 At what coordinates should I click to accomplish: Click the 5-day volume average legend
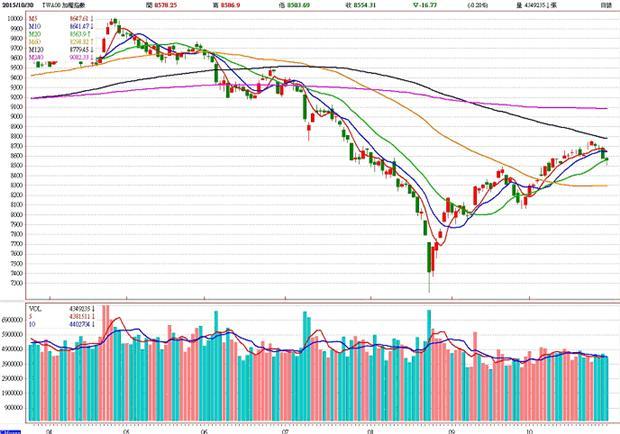(x=34, y=317)
